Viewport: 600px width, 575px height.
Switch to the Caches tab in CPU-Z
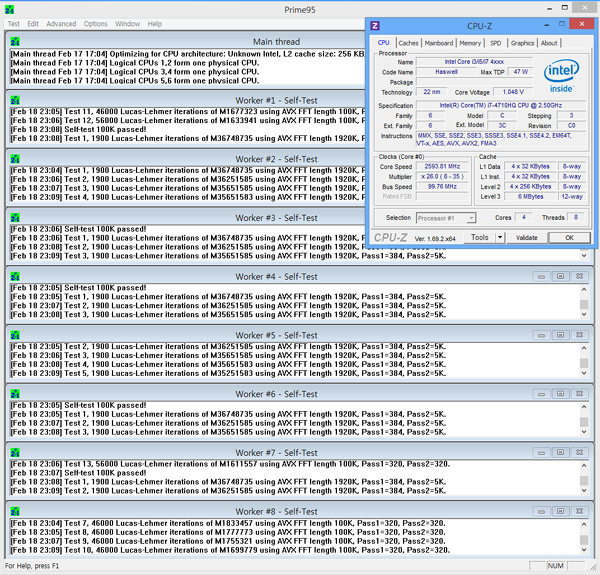[x=408, y=43]
